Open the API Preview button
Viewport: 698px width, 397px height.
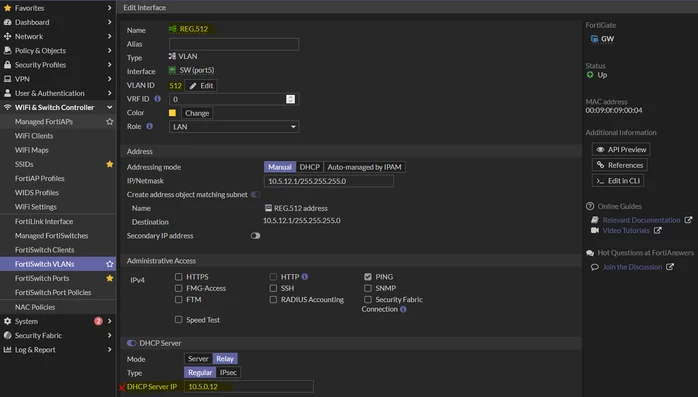621,150
